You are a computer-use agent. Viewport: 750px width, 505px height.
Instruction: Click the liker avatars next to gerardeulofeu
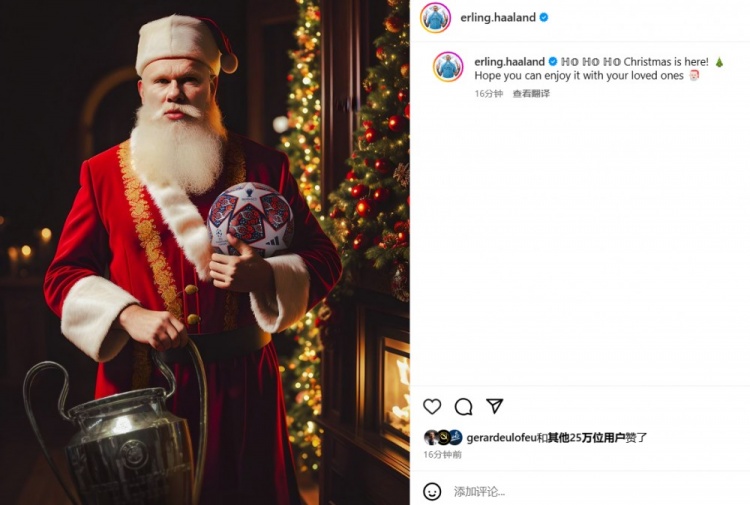pos(442,437)
